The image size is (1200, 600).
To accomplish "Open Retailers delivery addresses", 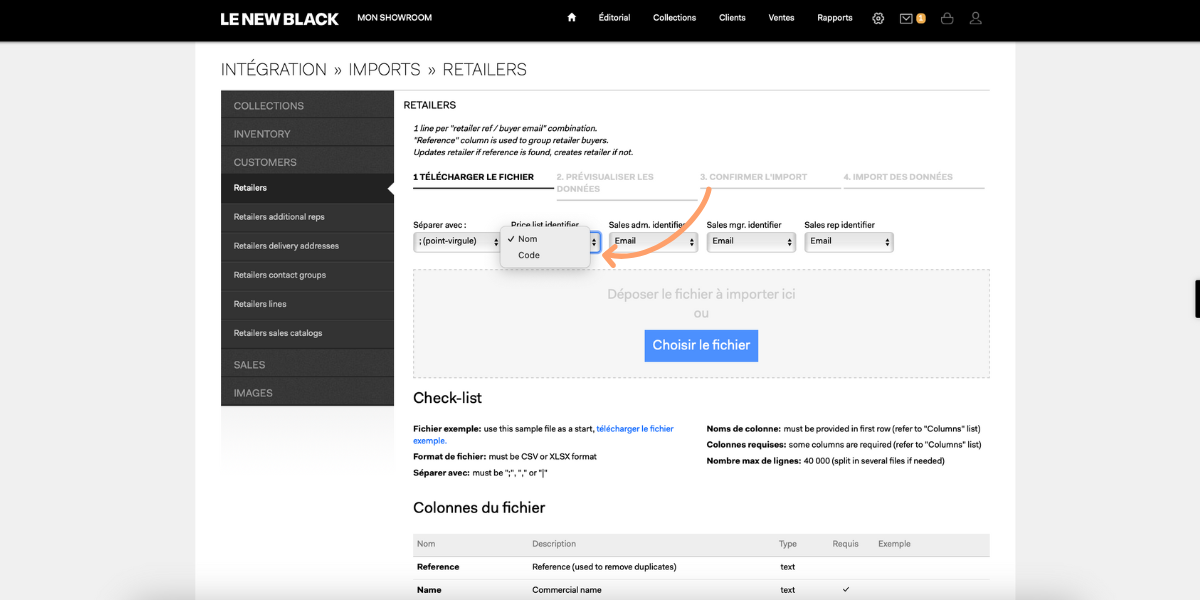I will 307,246.
